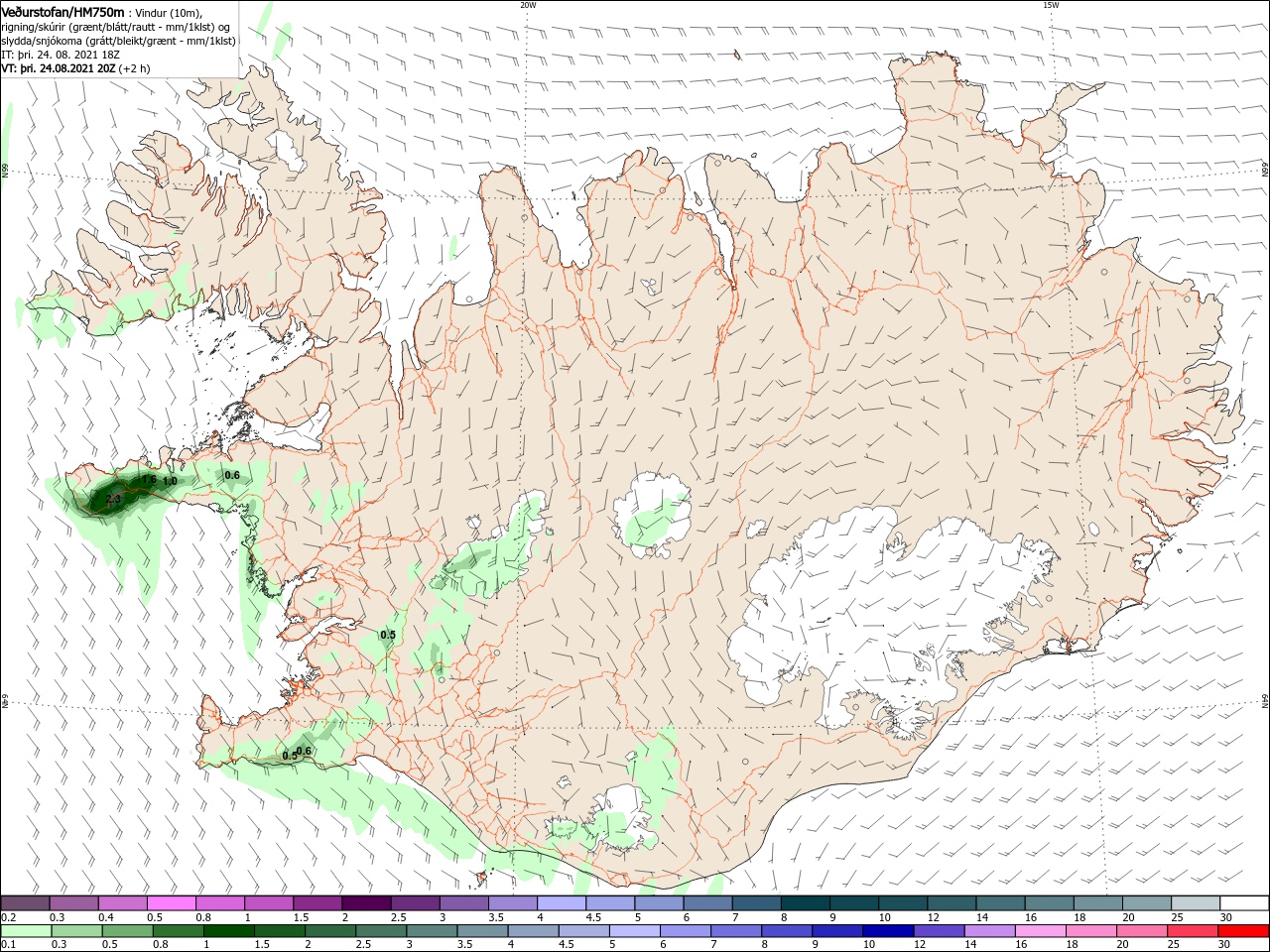The height and width of the screenshot is (952, 1270).
Task: Select the 0.8 green swatch in the rain legend row
Action: point(179,931)
